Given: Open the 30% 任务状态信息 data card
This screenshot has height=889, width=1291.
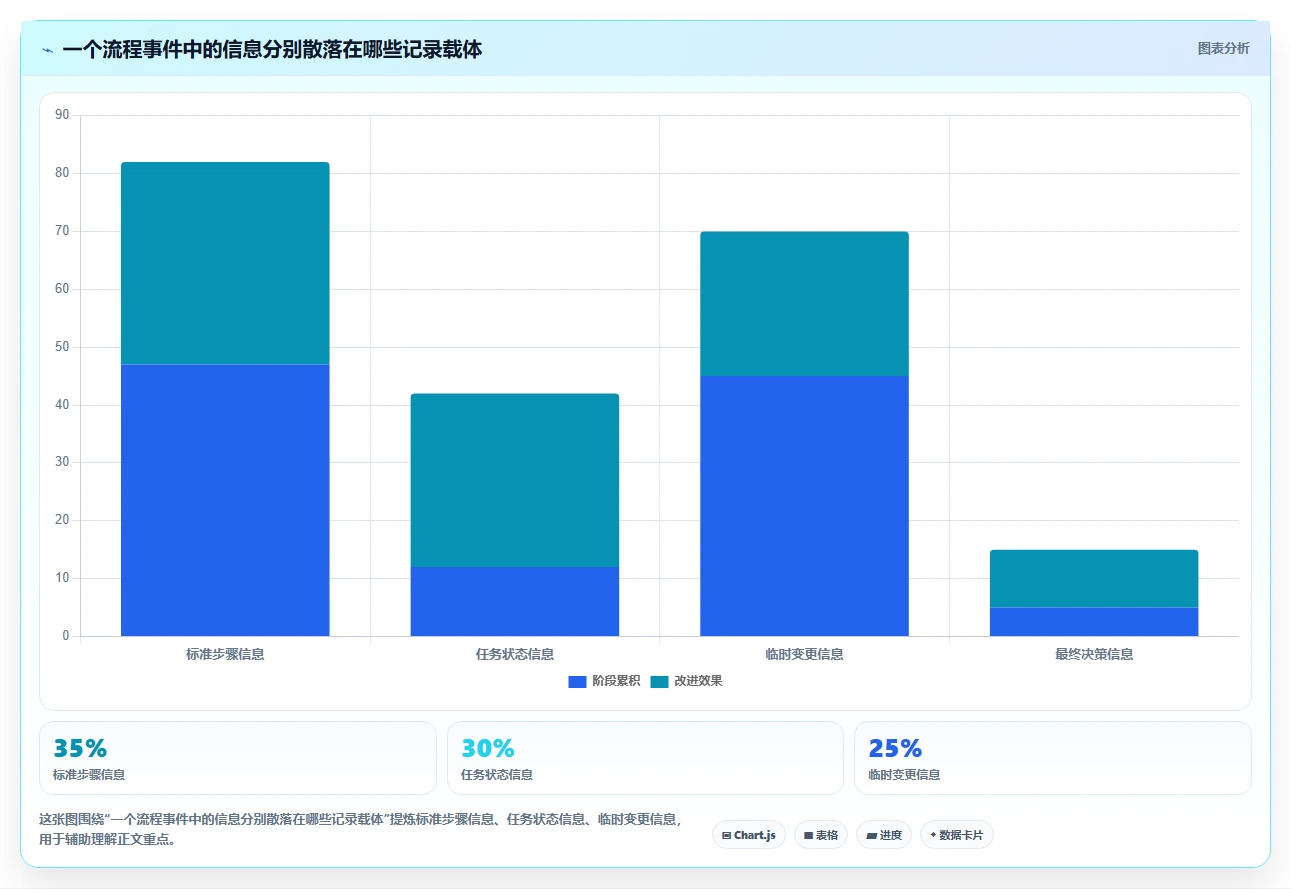Looking at the screenshot, I should click(x=645, y=758).
